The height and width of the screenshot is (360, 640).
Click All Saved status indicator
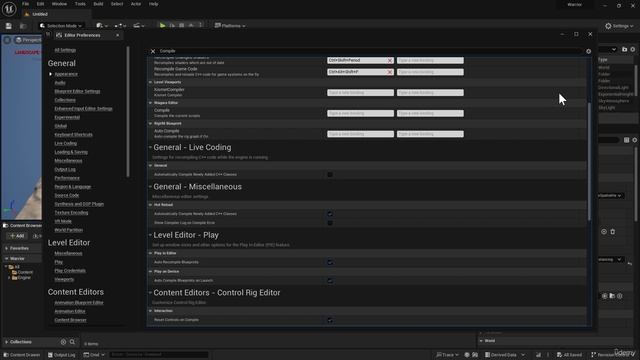point(569,355)
